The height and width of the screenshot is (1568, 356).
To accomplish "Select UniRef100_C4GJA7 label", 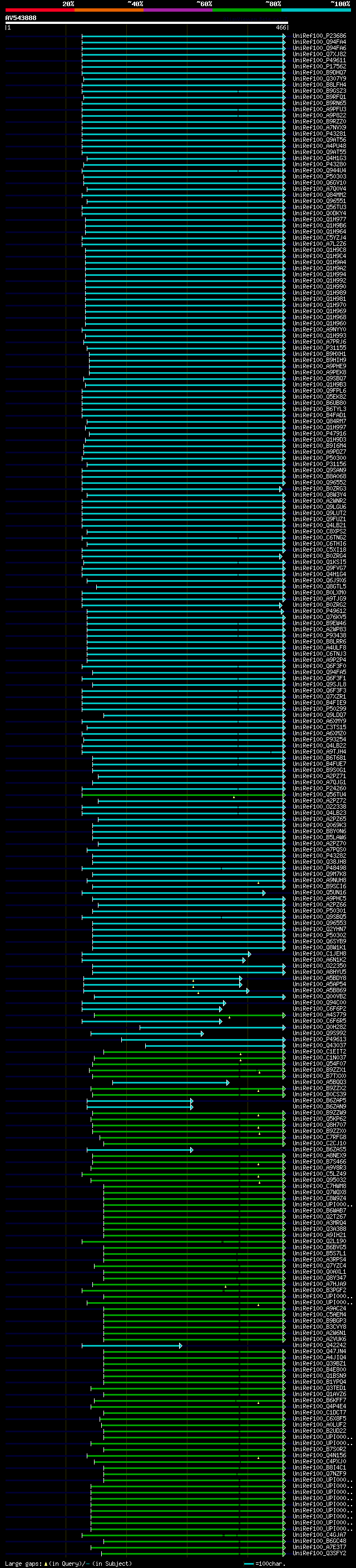I will pyautogui.click(x=319, y=1535).
